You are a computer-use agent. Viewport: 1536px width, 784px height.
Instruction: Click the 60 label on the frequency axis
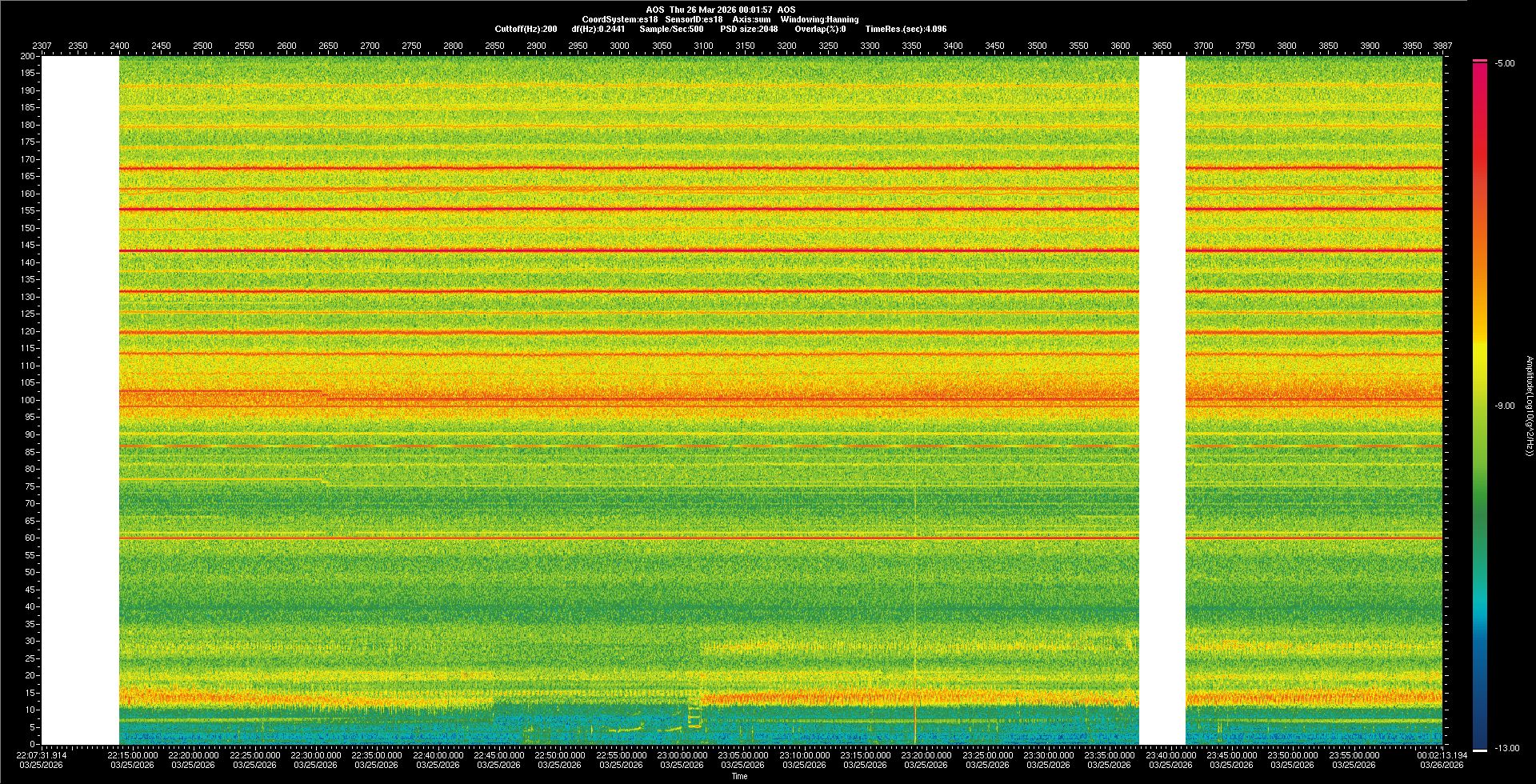click(30, 538)
